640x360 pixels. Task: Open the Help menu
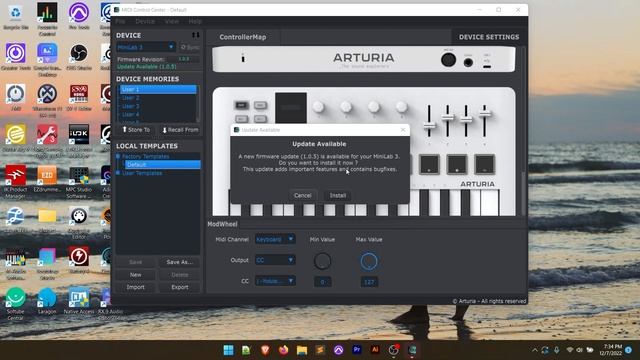click(x=195, y=21)
